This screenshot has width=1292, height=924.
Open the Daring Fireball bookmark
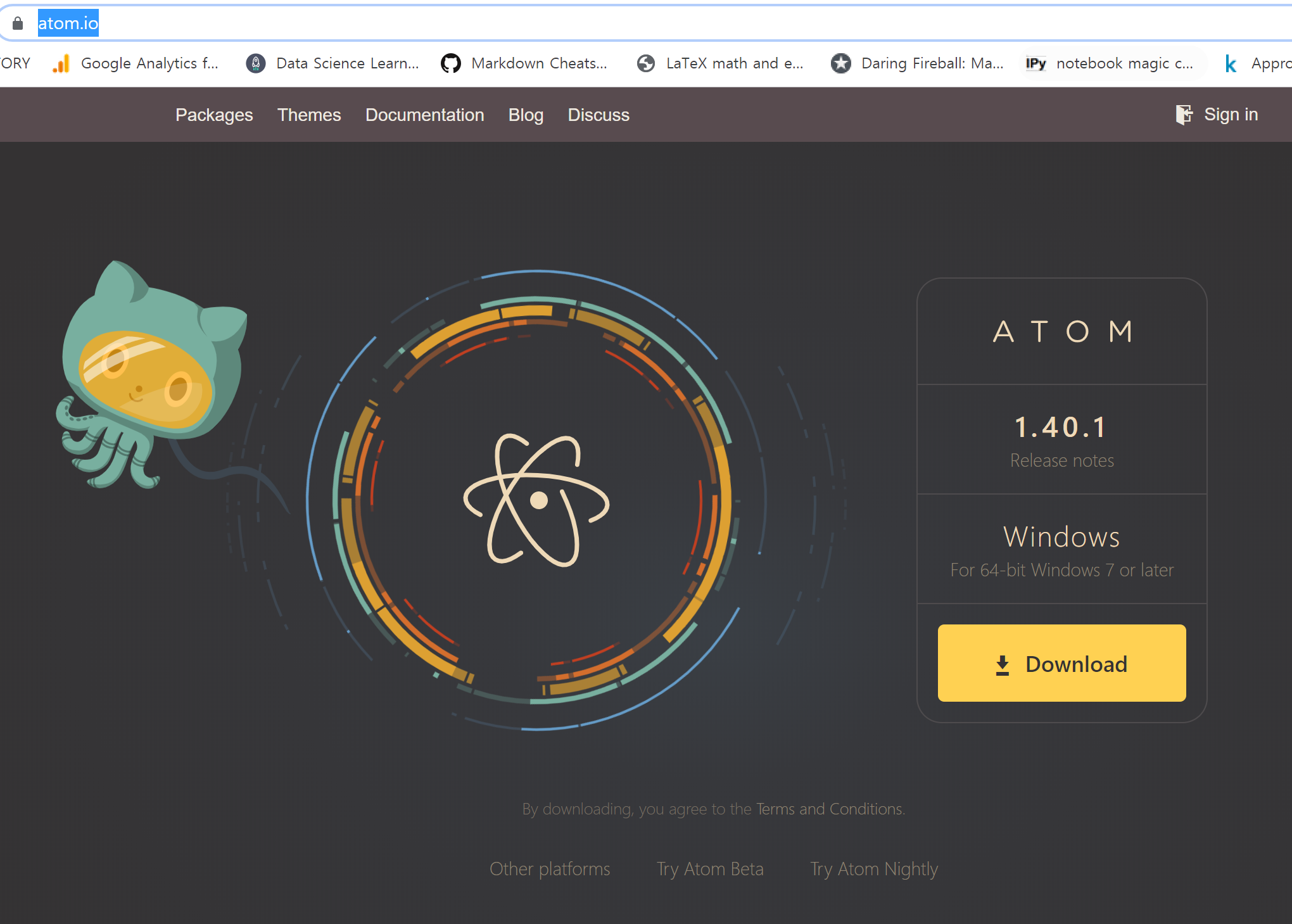click(x=918, y=63)
